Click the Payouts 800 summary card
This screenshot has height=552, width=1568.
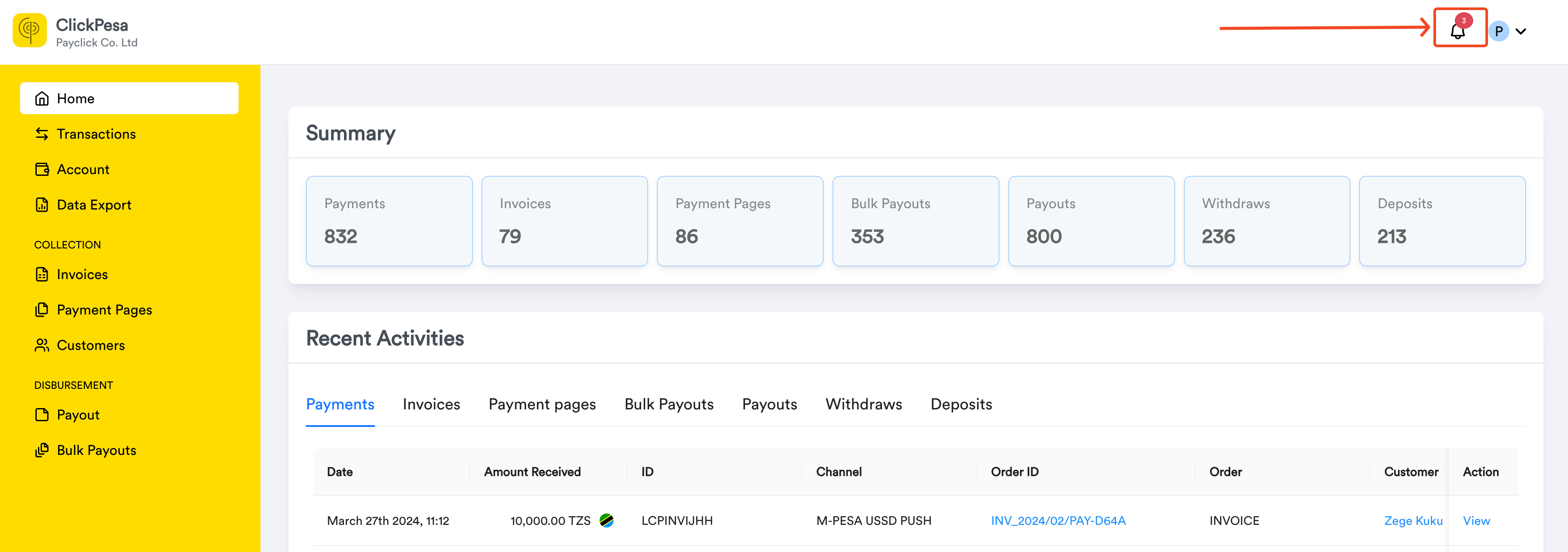click(x=1091, y=220)
